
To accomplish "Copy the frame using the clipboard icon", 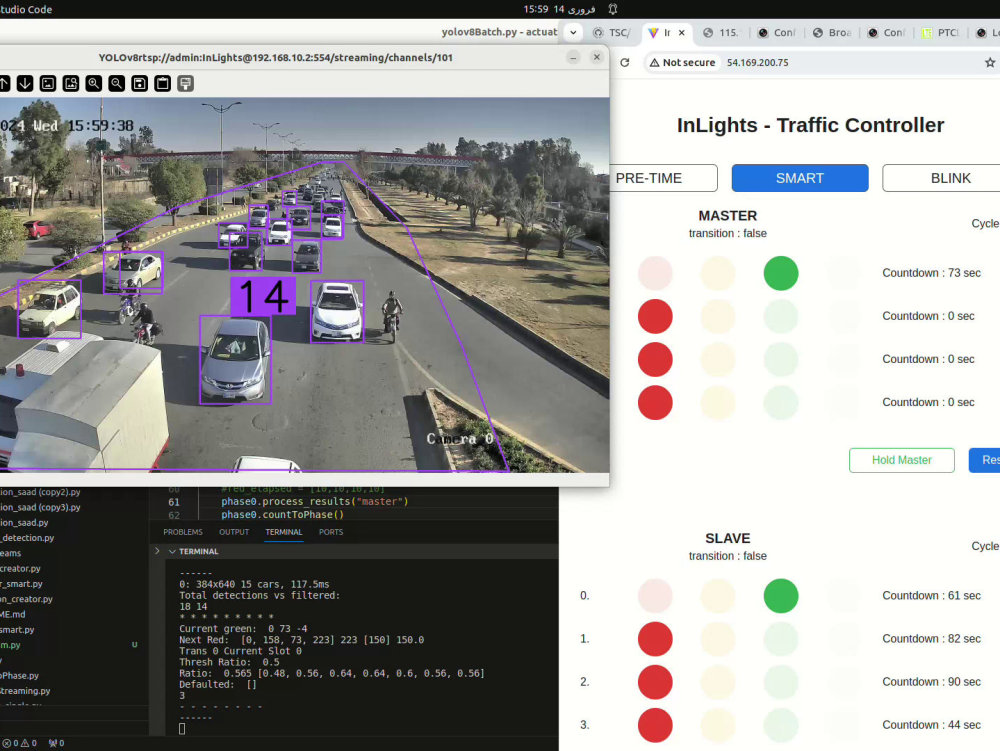I will coord(161,83).
